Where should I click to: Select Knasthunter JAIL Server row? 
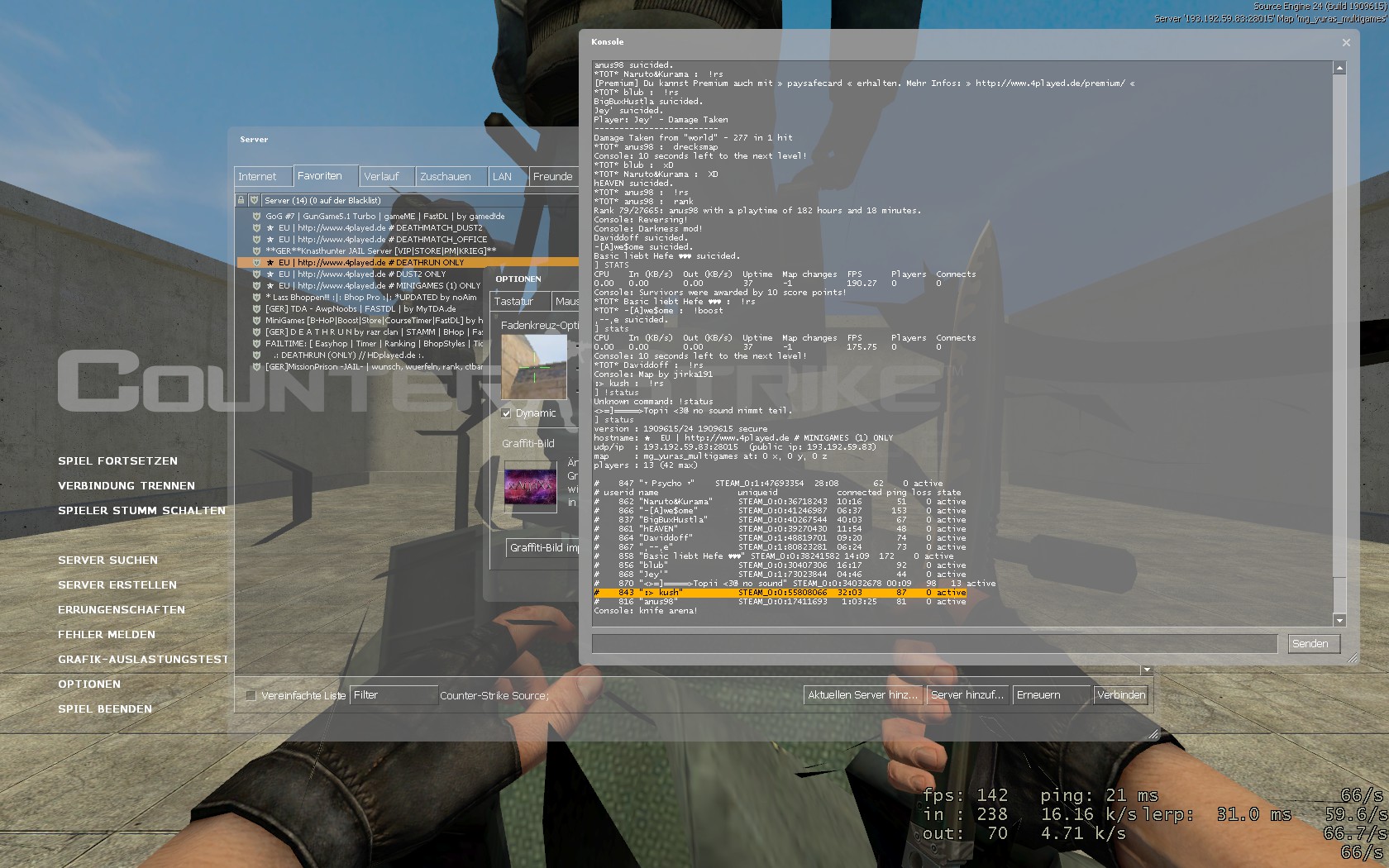[x=408, y=250]
